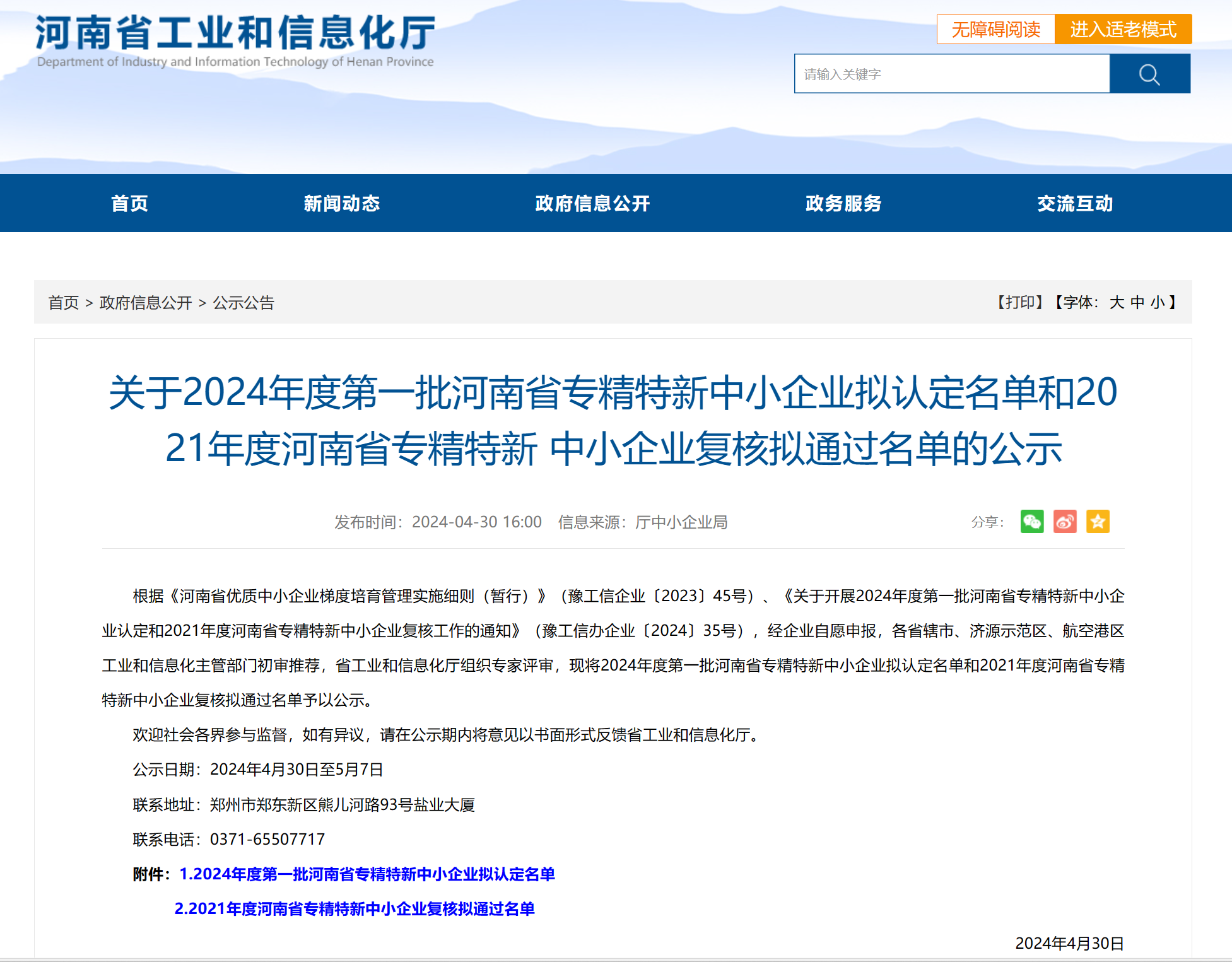1232x962 pixels.
Task: Go to 政务服务 menu item
Action: [843, 204]
